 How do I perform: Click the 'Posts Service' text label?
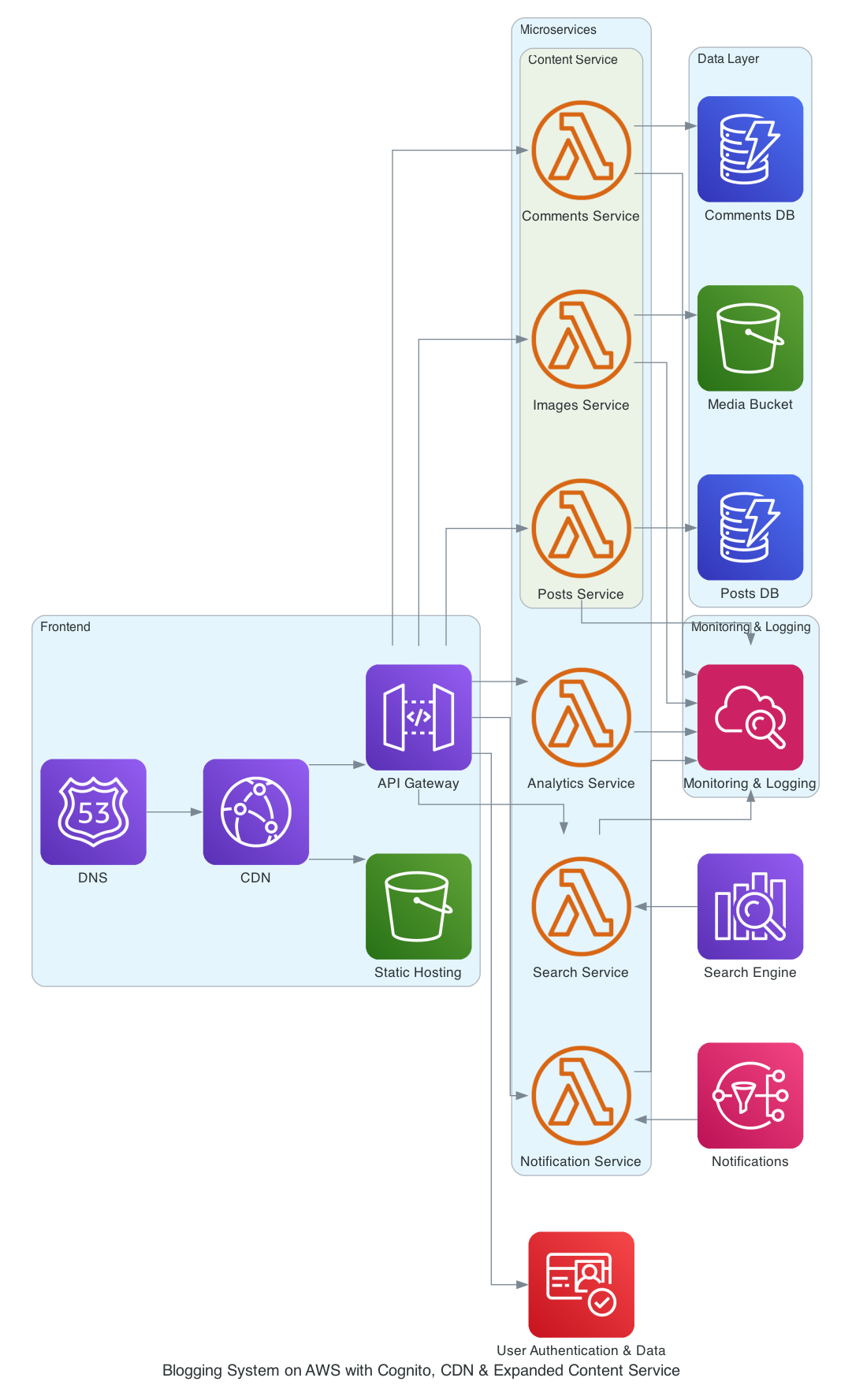(x=581, y=594)
